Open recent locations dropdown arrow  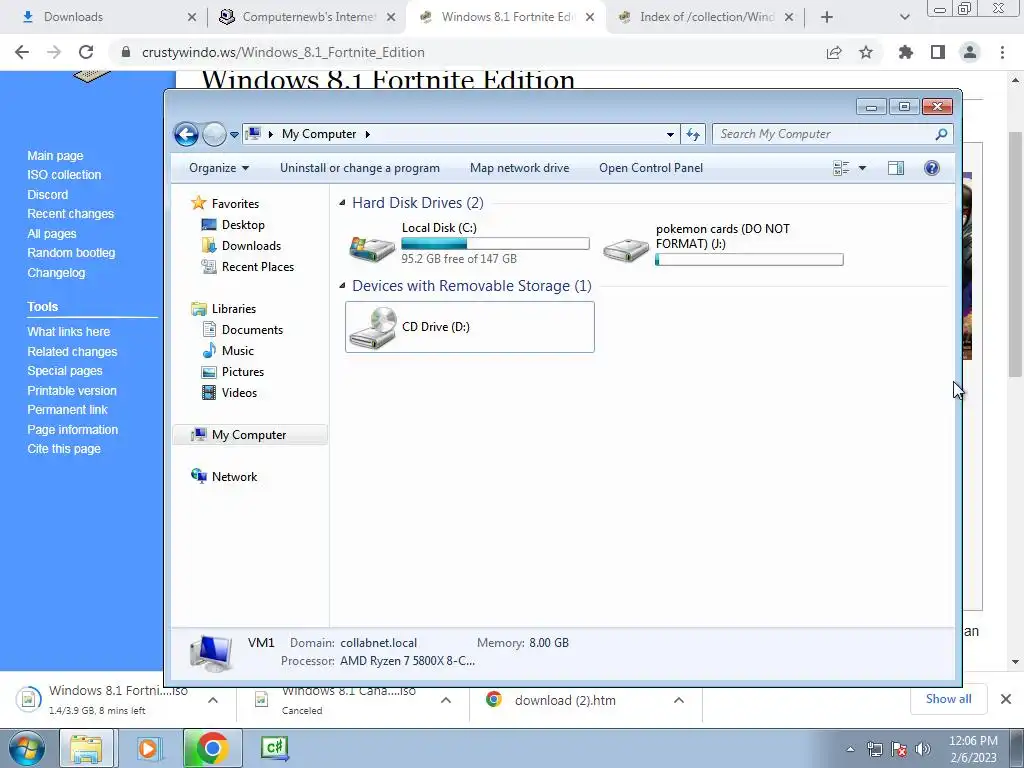(234, 135)
